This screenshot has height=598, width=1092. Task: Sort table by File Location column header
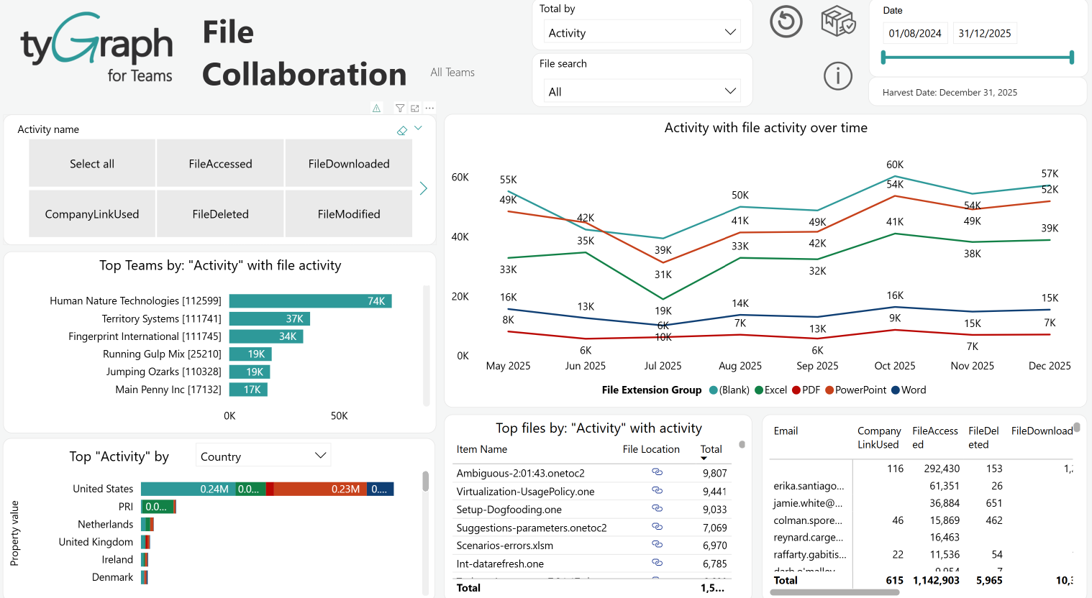pyautogui.click(x=650, y=450)
